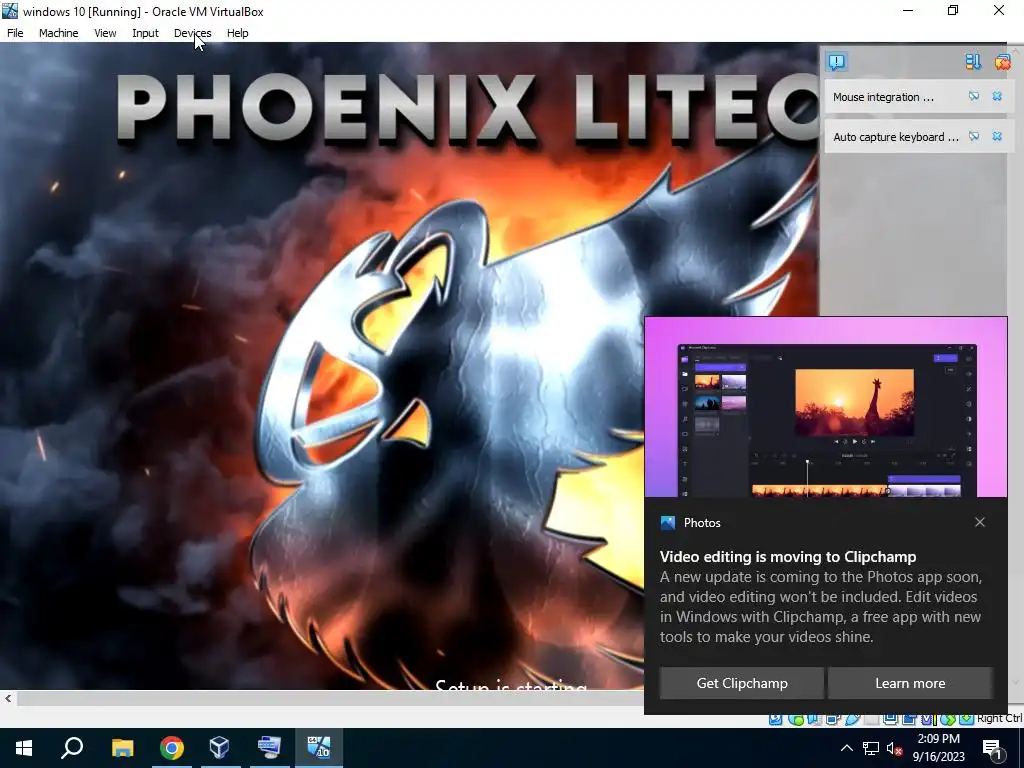Image resolution: width=1024 pixels, height=768 pixels.
Task: Click the keyboard capture status bar indicator
Action: pyautogui.click(x=967, y=718)
